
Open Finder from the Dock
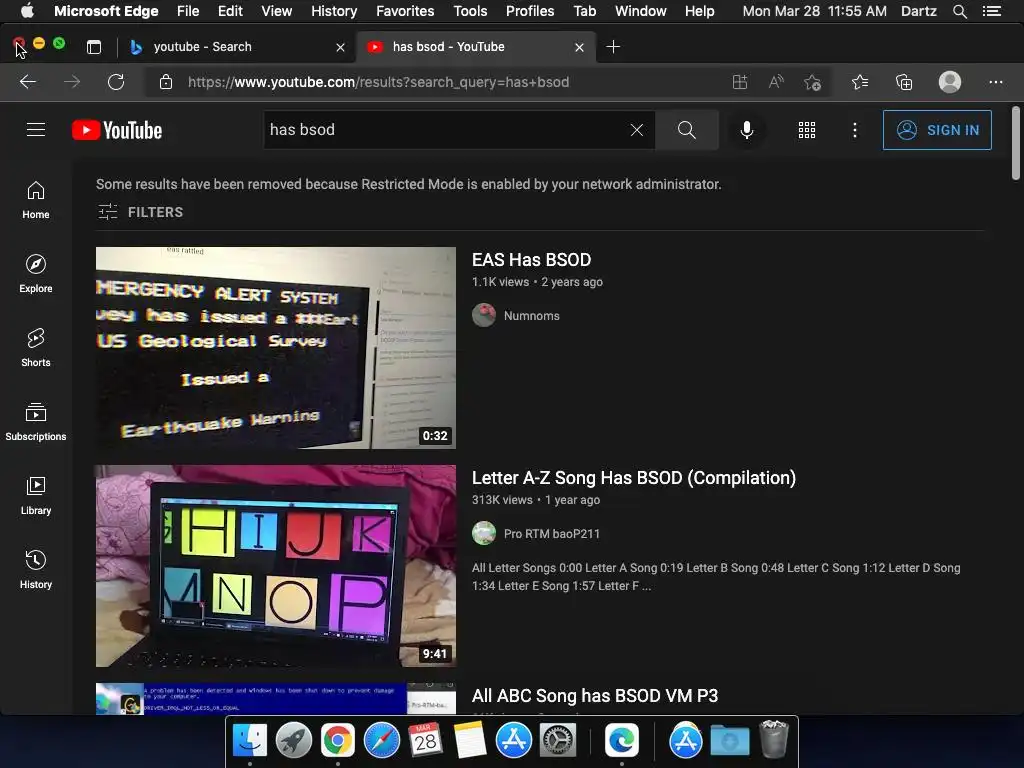tap(250, 741)
